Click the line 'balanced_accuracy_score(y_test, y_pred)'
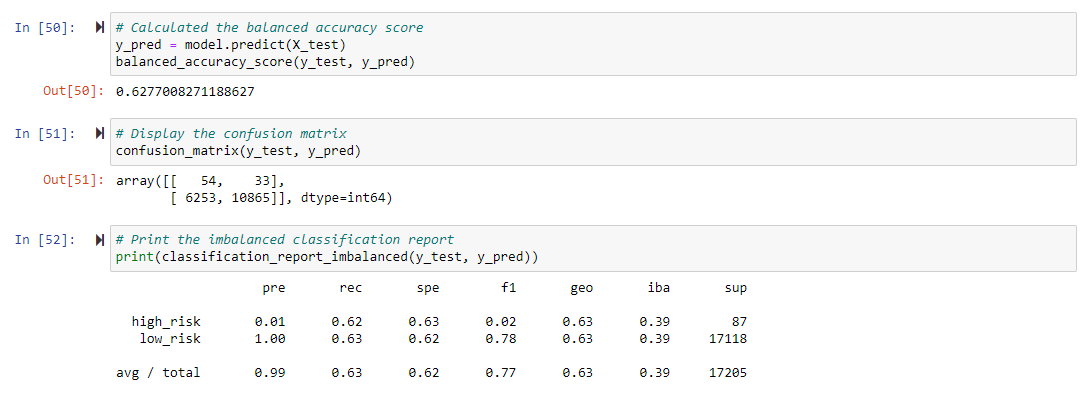This screenshot has width=1089, height=413. pos(265,62)
